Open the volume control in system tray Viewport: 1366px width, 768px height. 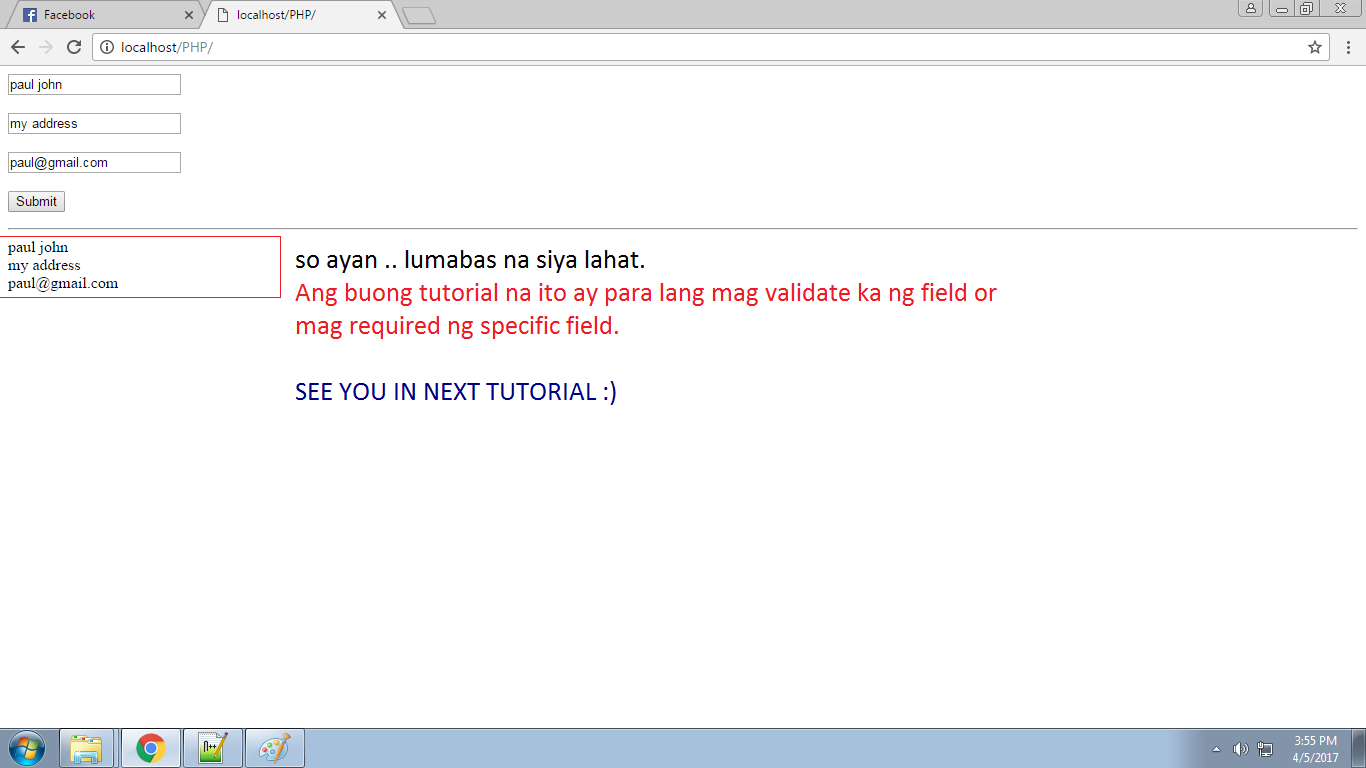click(x=1240, y=748)
